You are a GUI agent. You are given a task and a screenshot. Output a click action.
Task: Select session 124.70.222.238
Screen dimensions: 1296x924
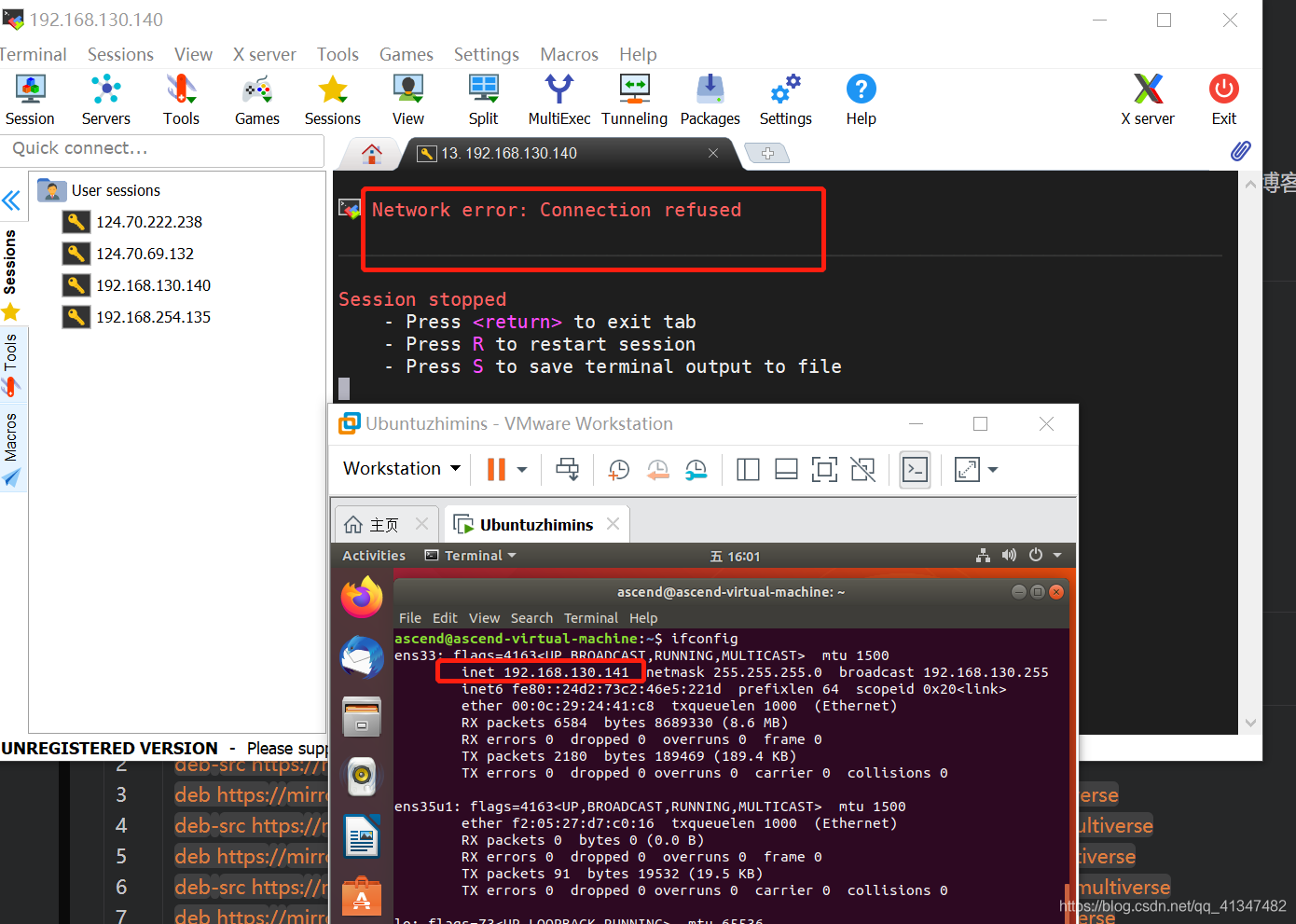[x=132, y=222]
